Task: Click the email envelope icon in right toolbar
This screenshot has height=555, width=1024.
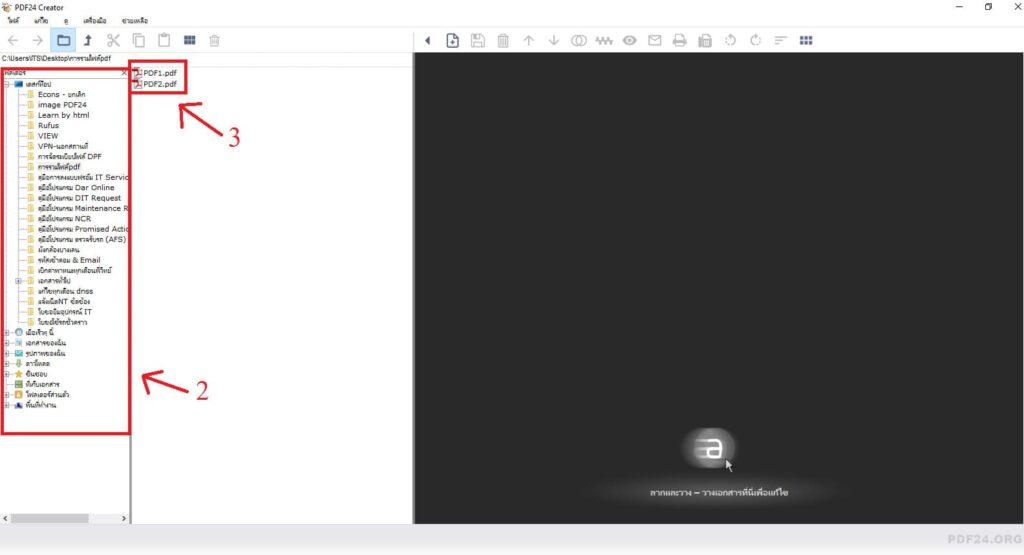Action: tap(655, 41)
